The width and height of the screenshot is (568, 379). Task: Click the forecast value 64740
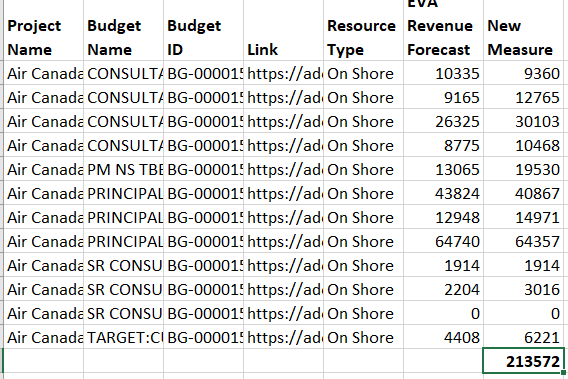tap(444, 241)
